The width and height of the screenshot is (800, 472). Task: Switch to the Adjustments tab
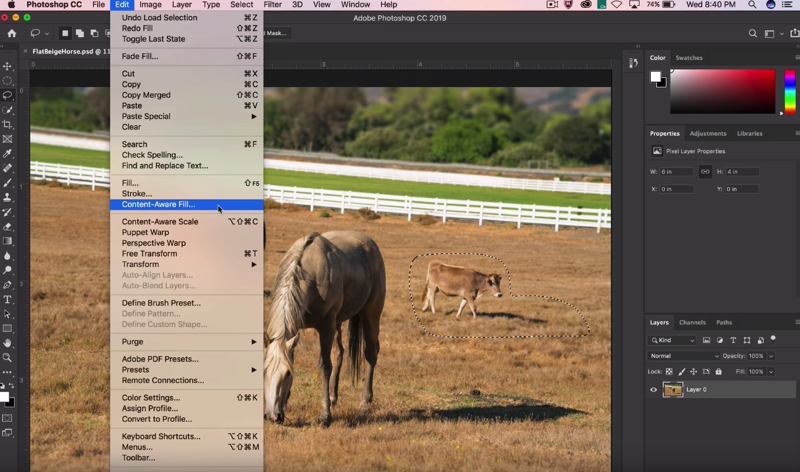708,134
